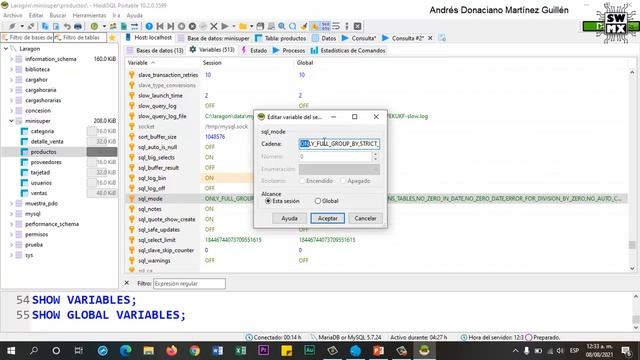Open Chrome from the Windows taskbar

(x=195, y=351)
